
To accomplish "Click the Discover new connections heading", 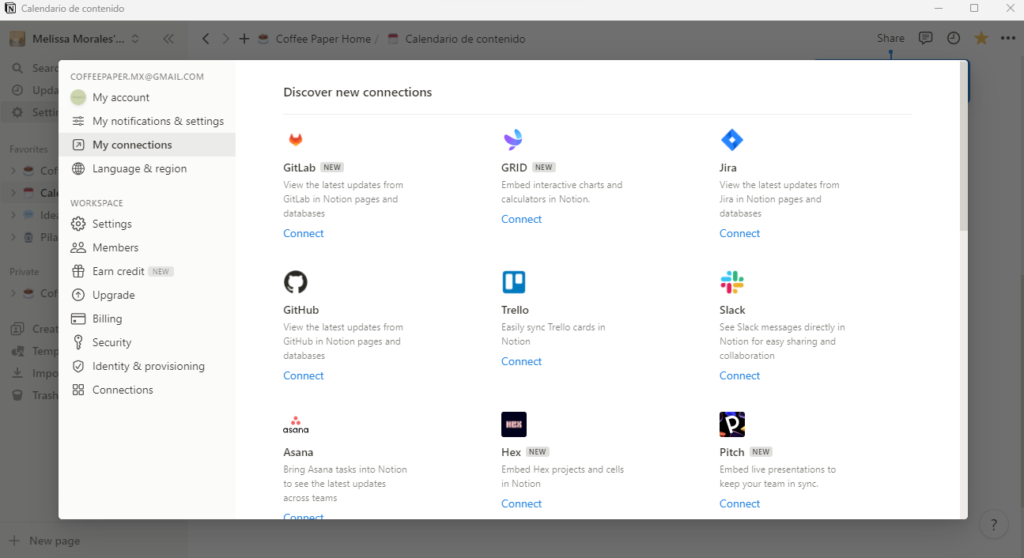I will pos(357,92).
